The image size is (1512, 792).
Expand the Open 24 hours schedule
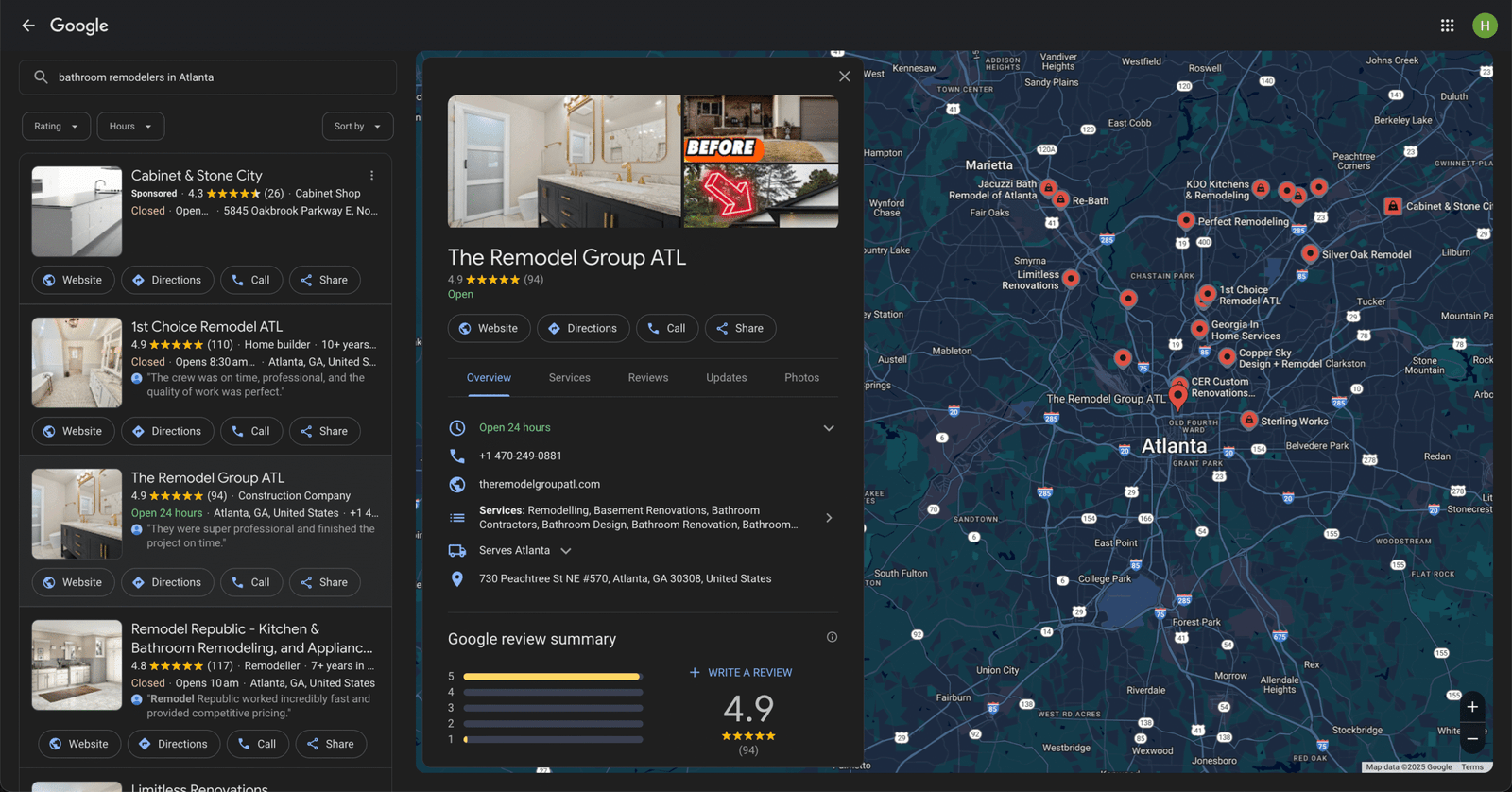pyautogui.click(x=829, y=428)
